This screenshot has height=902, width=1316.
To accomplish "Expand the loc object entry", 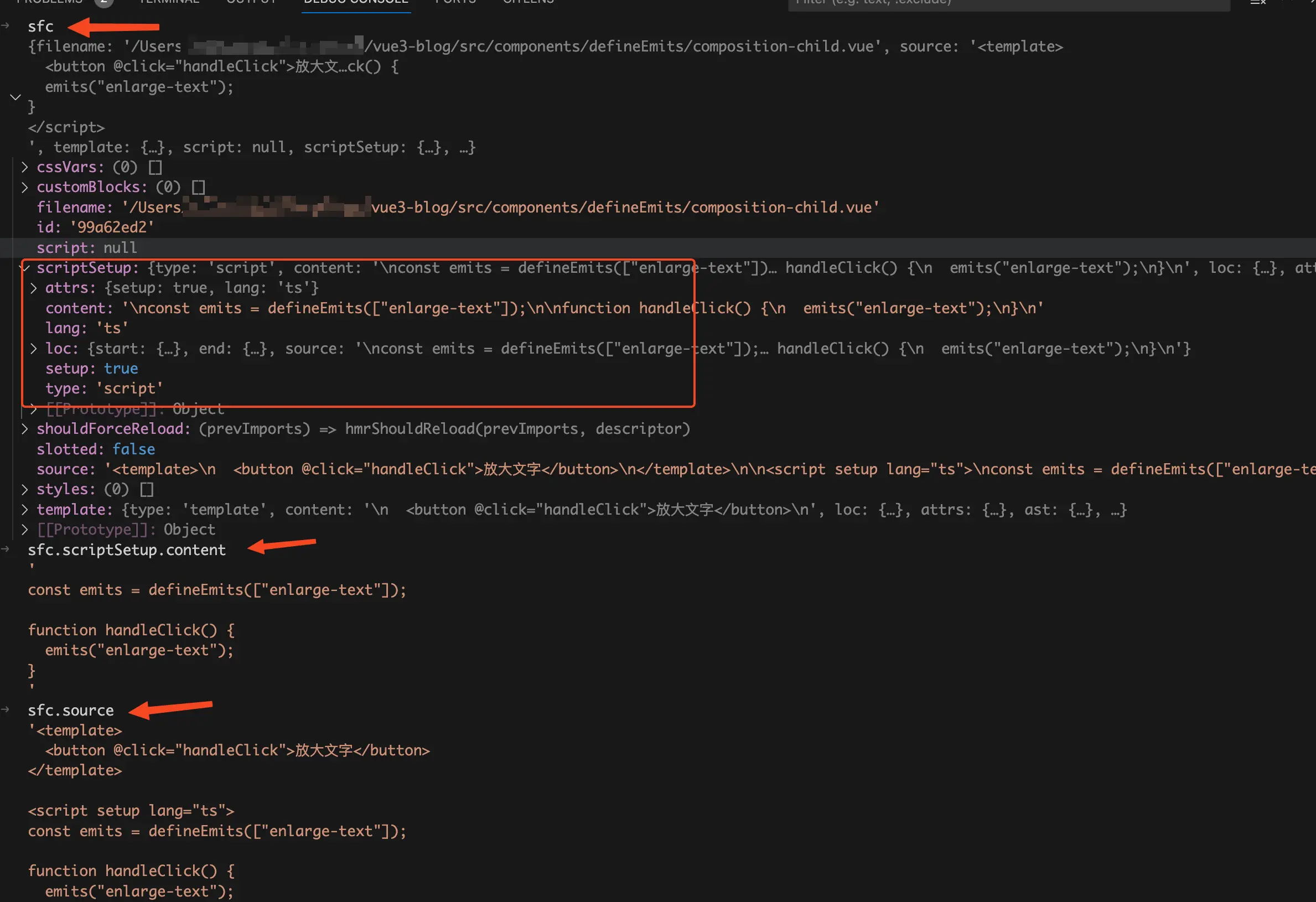I will (x=34, y=349).
